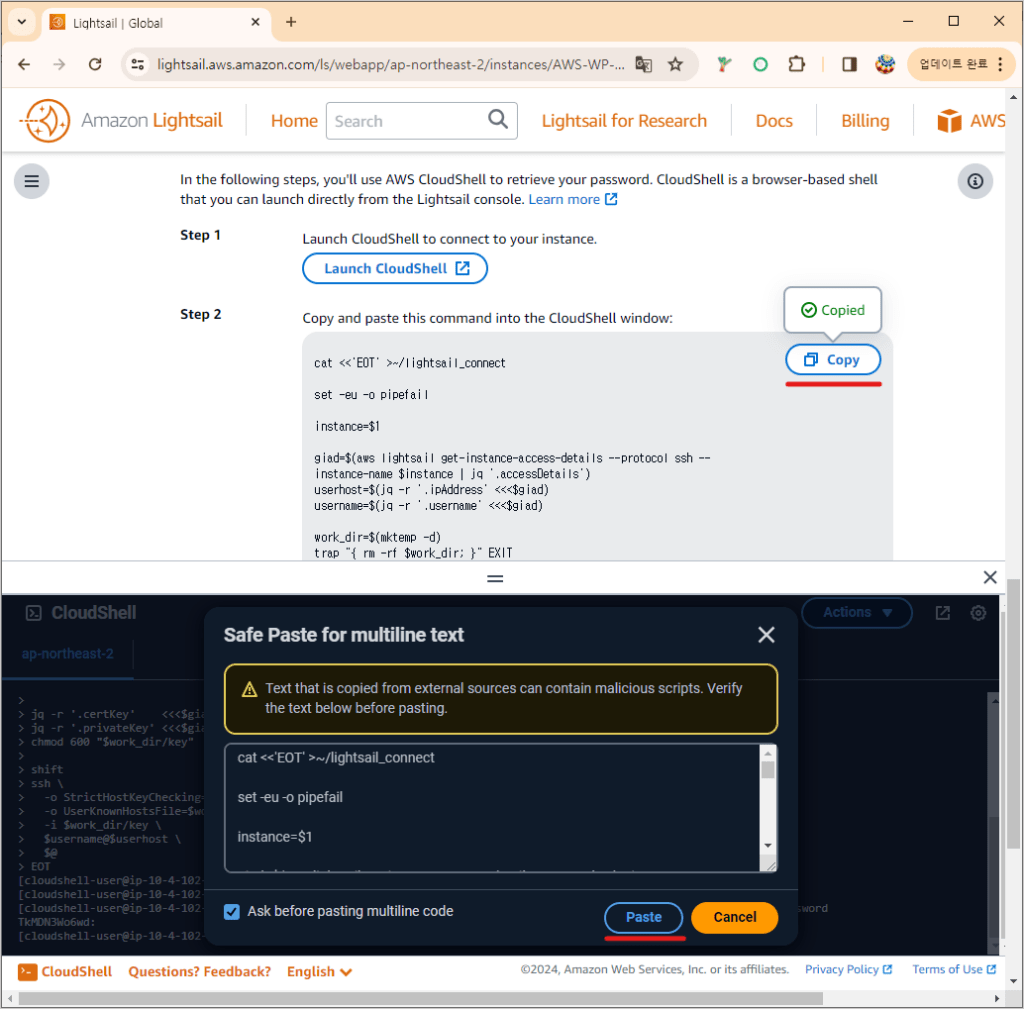Image resolution: width=1024 pixels, height=1009 pixels.
Task: Select the ap-northeast-2 terminal tab
Action: click(67, 654)
